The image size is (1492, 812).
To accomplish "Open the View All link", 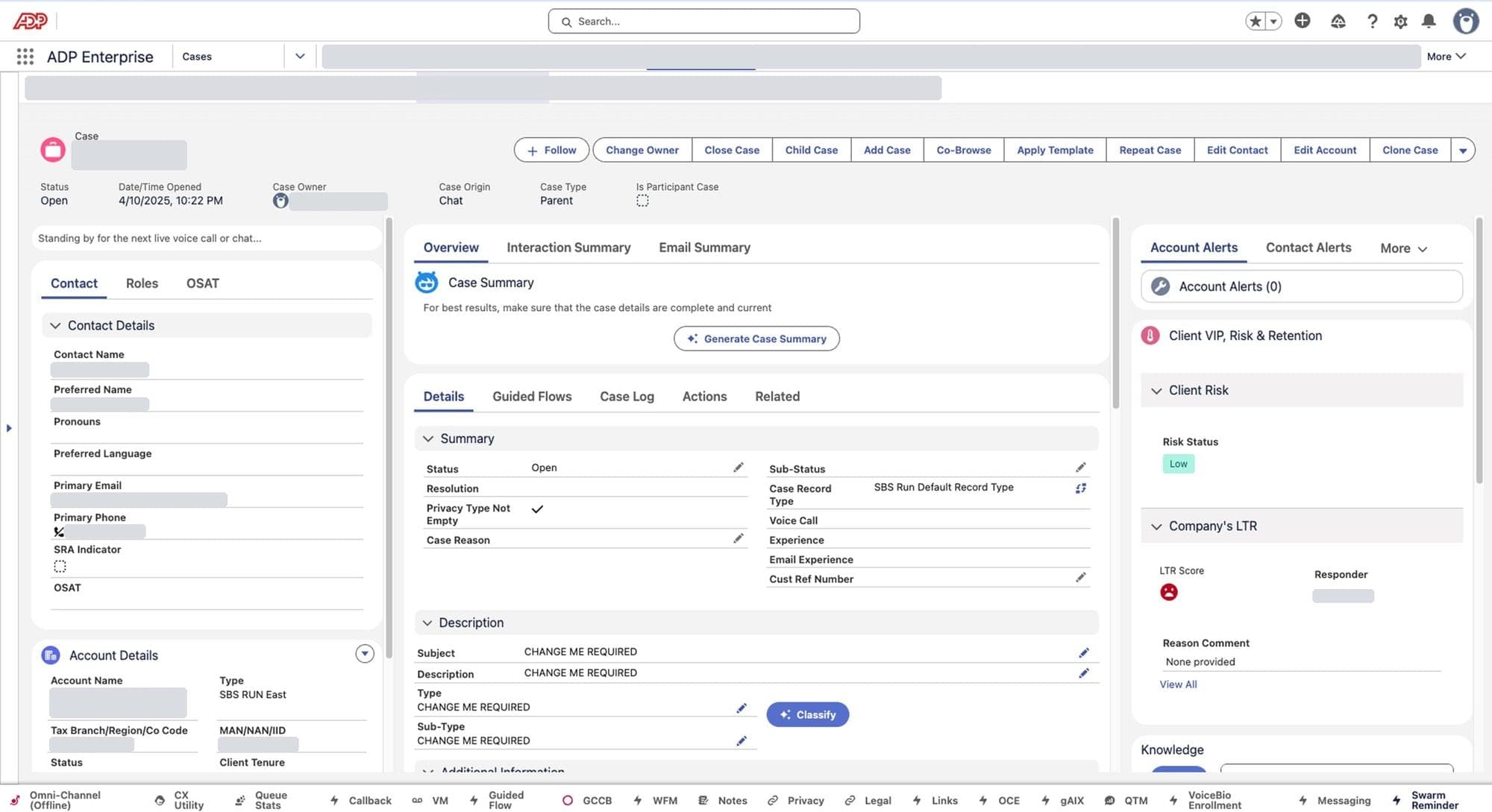I will (1178, 684).
